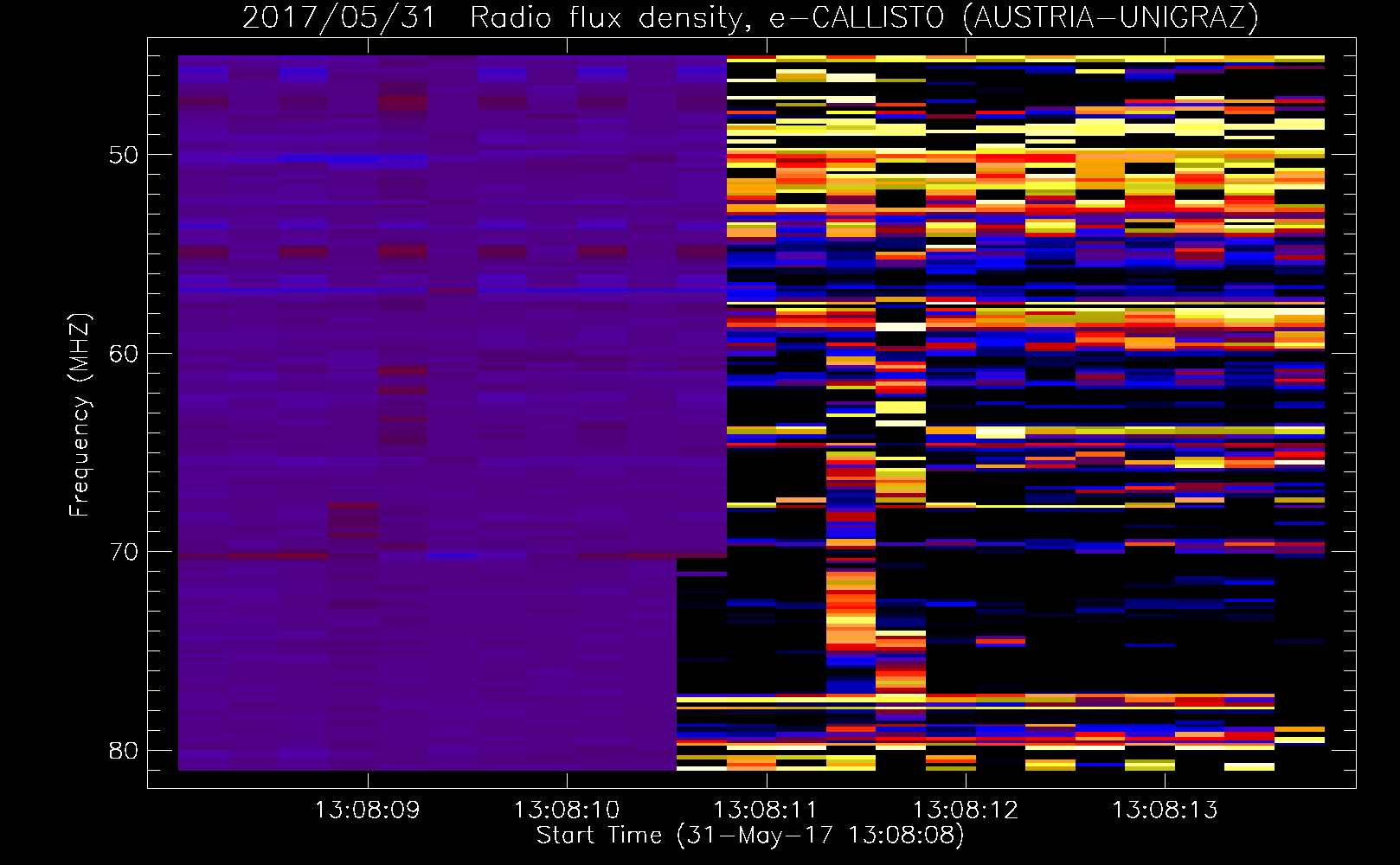The height and width of the screenshot is (865, 1400).
Task: Click the 13:08:10 time tick label
Action: click(567, 810)
